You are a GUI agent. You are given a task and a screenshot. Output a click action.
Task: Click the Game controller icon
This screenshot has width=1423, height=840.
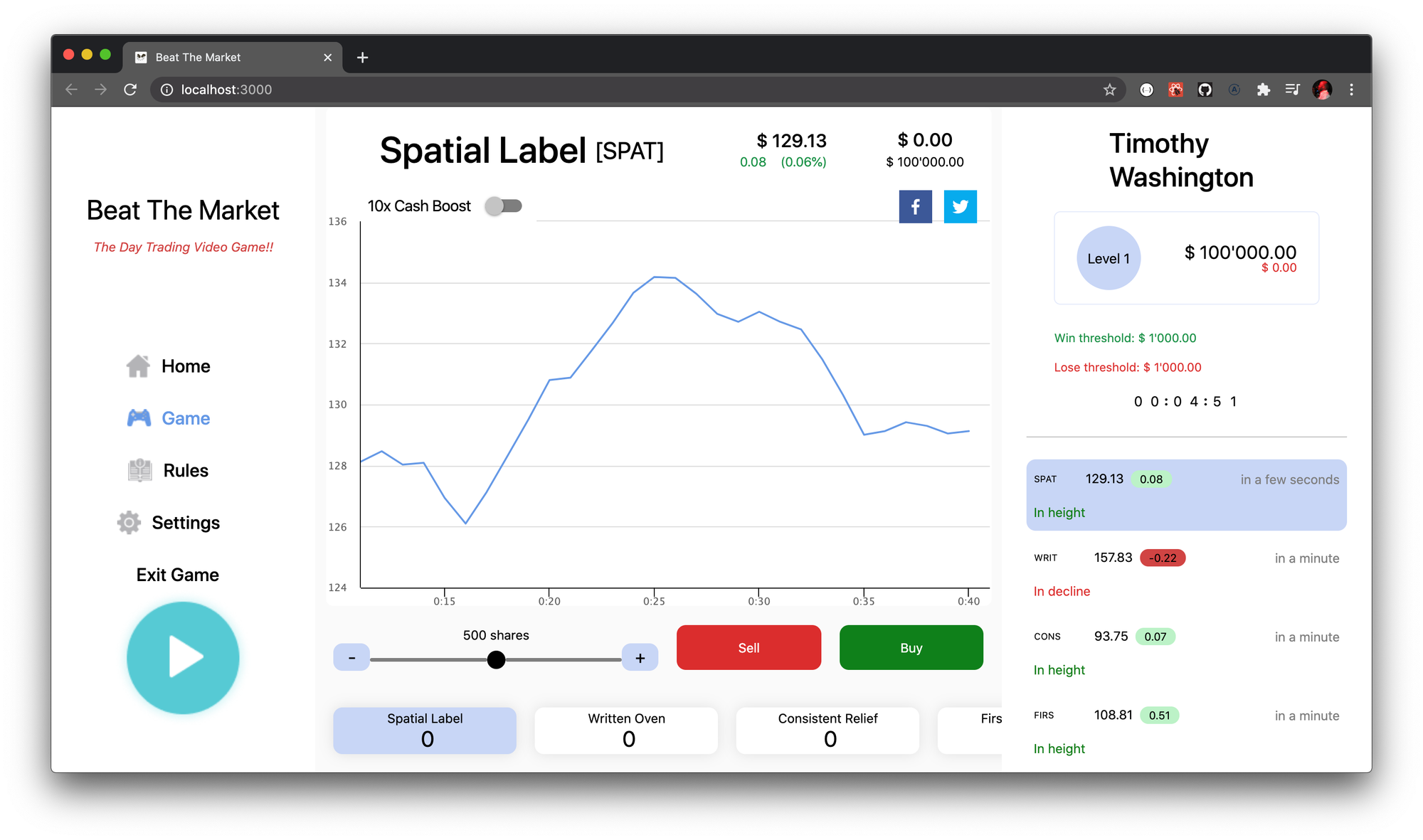click(x=139, y=418)
